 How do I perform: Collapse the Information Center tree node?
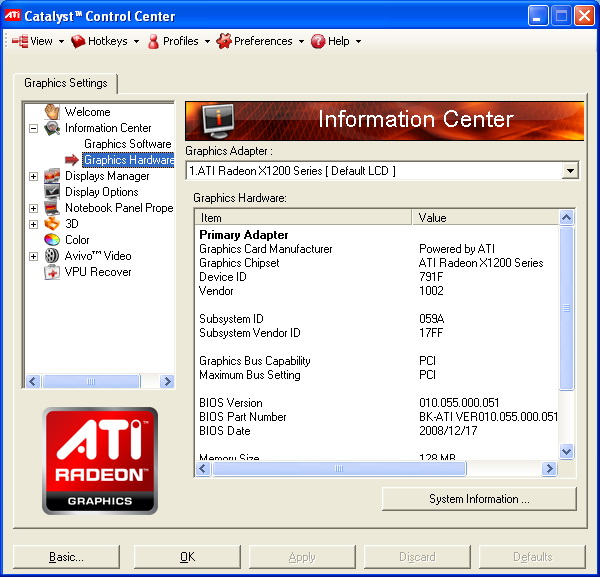click(x=34, y=128)
